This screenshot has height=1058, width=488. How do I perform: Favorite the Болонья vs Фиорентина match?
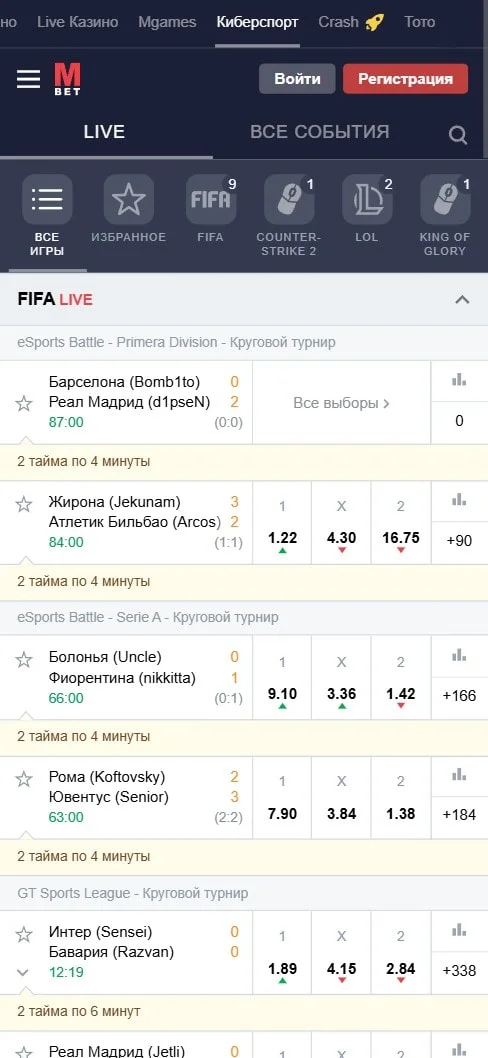(24, 659)
